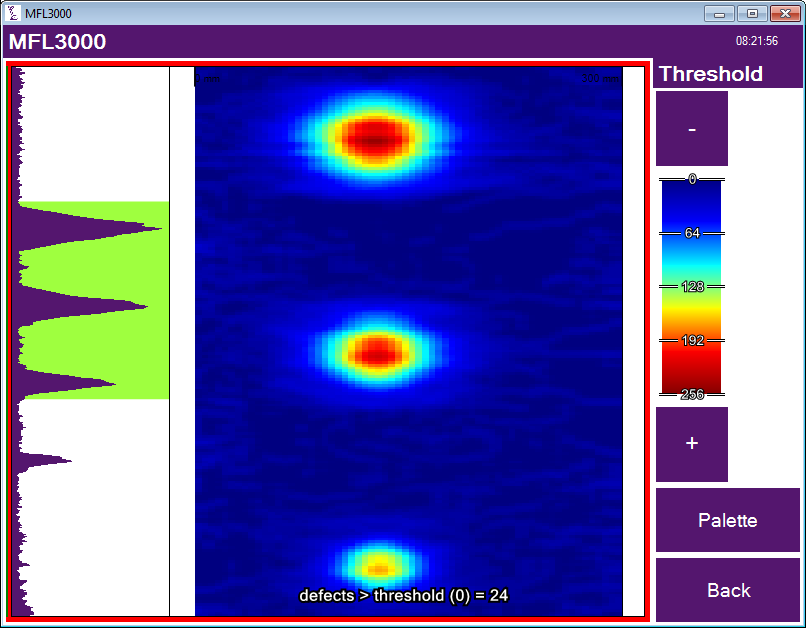The image size is (806, 628).
Task: Click the MFL3000 app icon in title bar
Action: [13, 13]
